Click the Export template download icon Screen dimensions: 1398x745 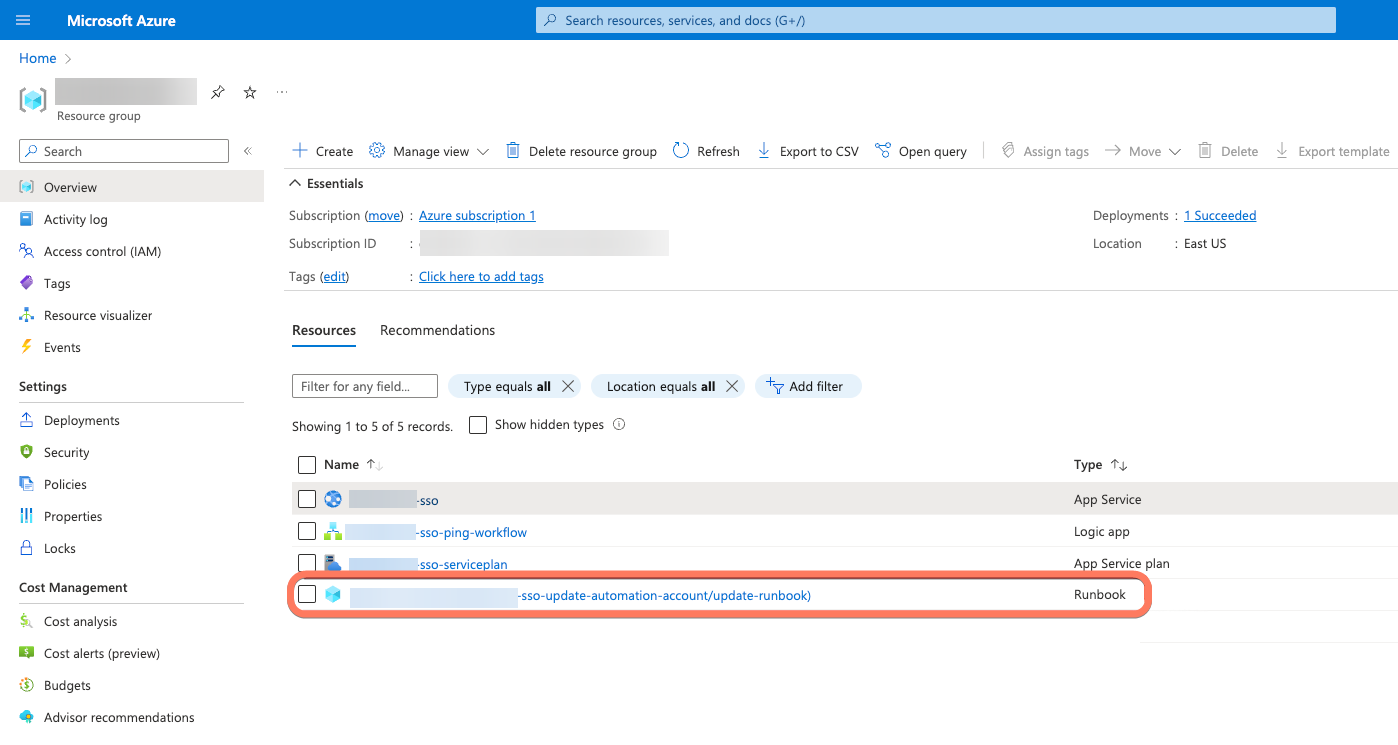click(x=1282, y=151)
